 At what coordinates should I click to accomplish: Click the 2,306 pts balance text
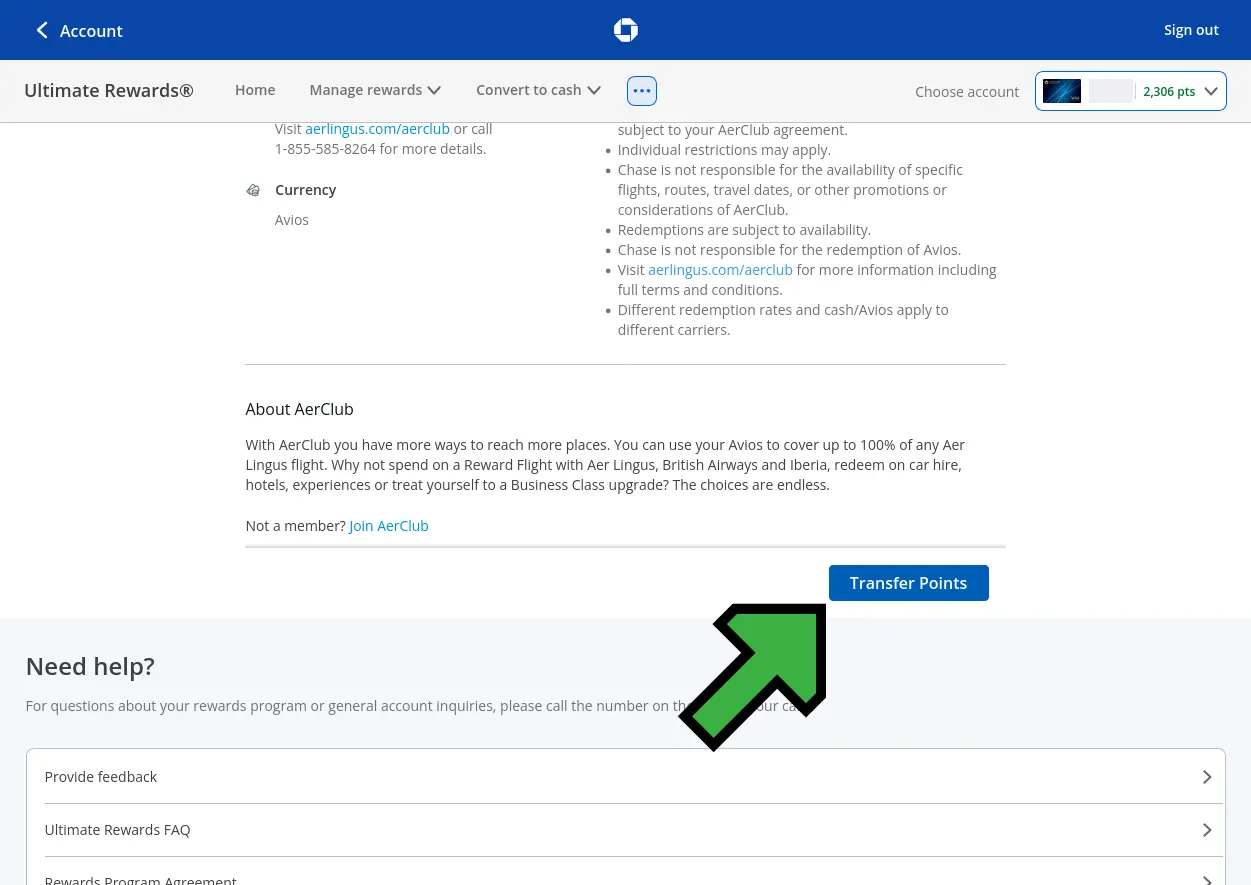coord(1169,91)
